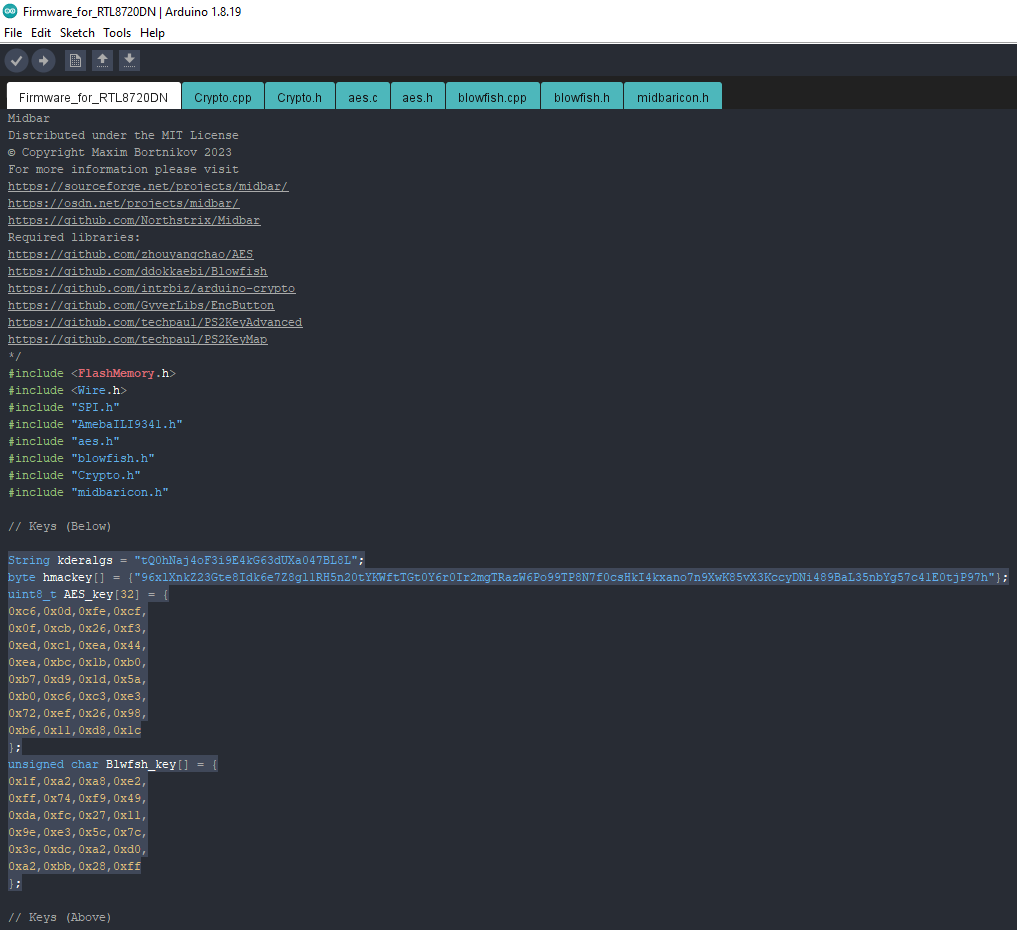Switch to the aes.c tab
Viewport: 1017px width, 930px height.
[x=362, y=96]
